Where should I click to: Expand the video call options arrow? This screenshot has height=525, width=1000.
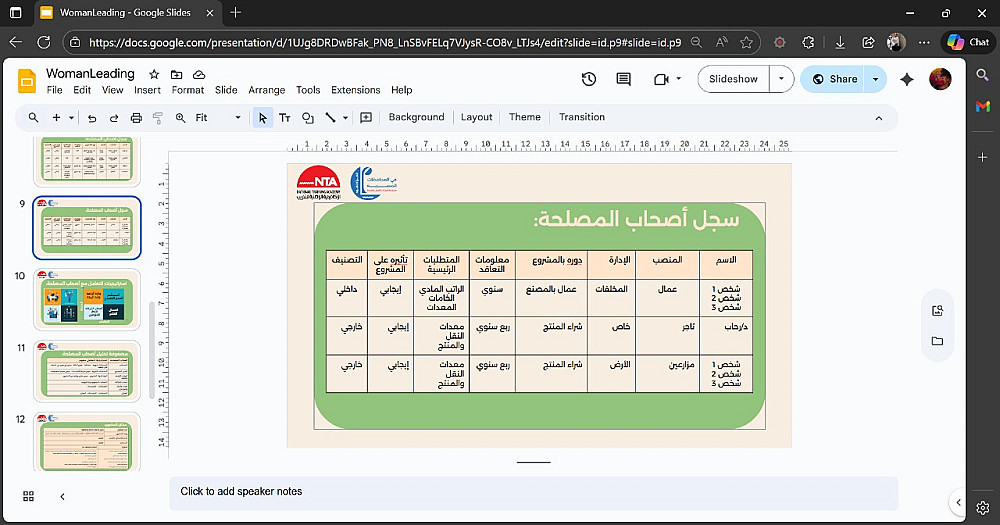click(x=679, y=79)
